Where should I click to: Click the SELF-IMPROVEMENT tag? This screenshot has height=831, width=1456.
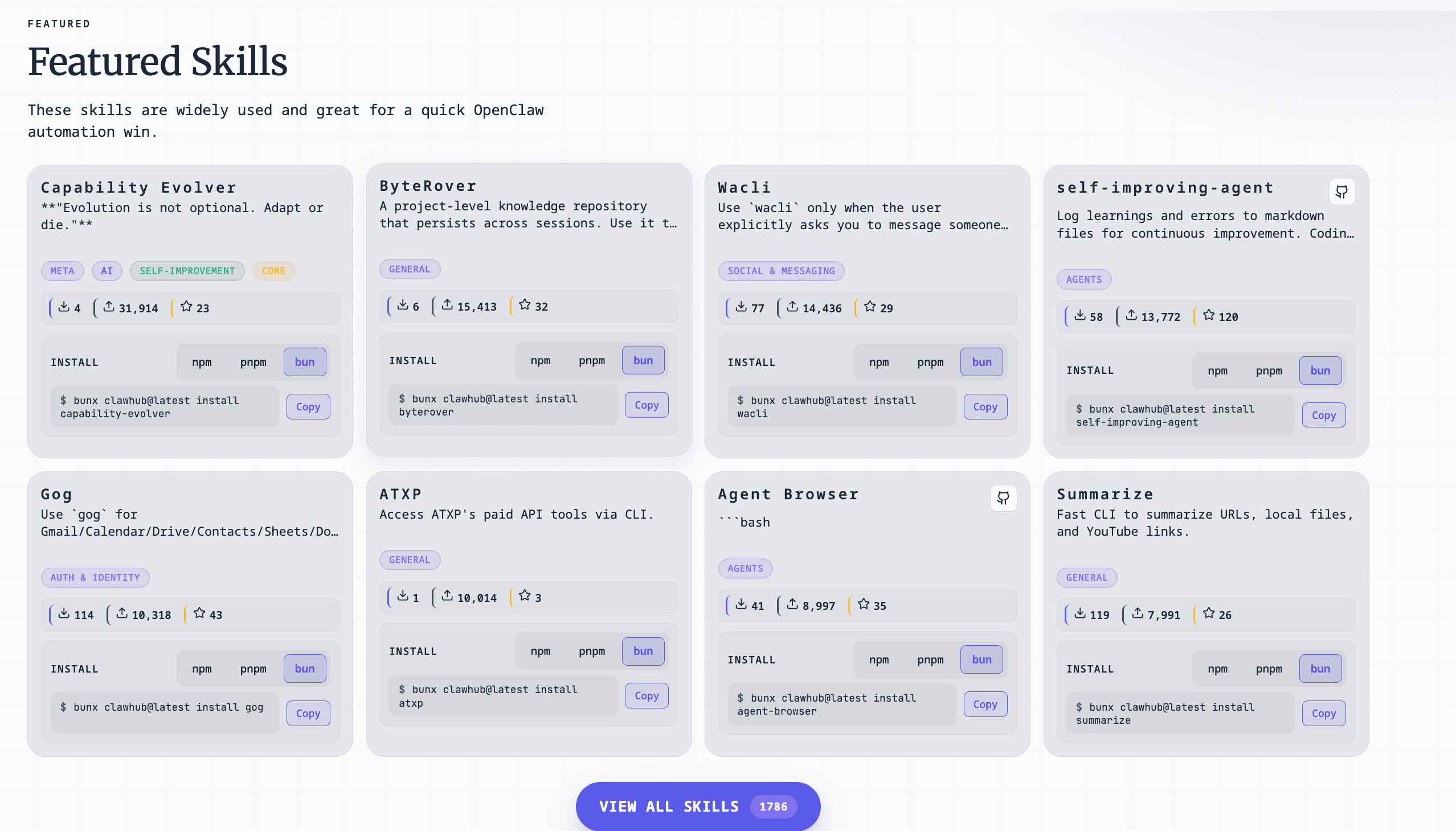(187, 271)
